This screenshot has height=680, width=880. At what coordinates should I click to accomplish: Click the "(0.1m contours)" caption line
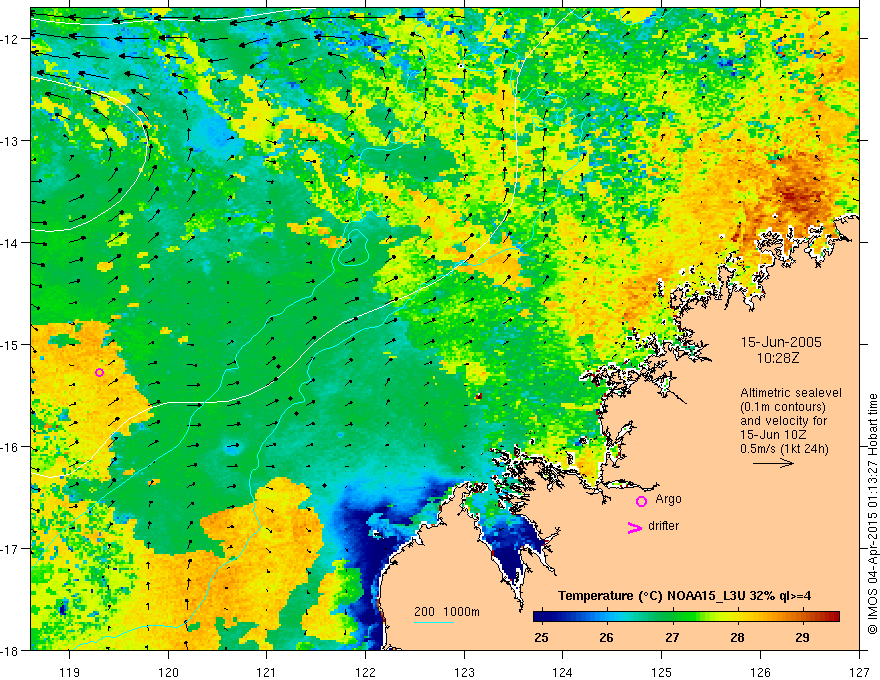(783, 407)
